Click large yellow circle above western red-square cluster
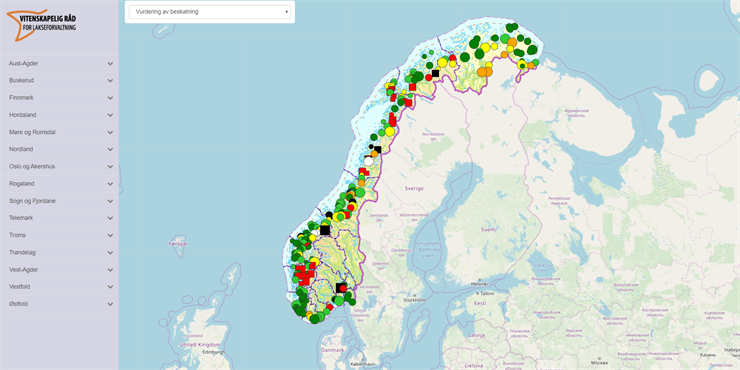740x370 pixels. click(315, 261)
